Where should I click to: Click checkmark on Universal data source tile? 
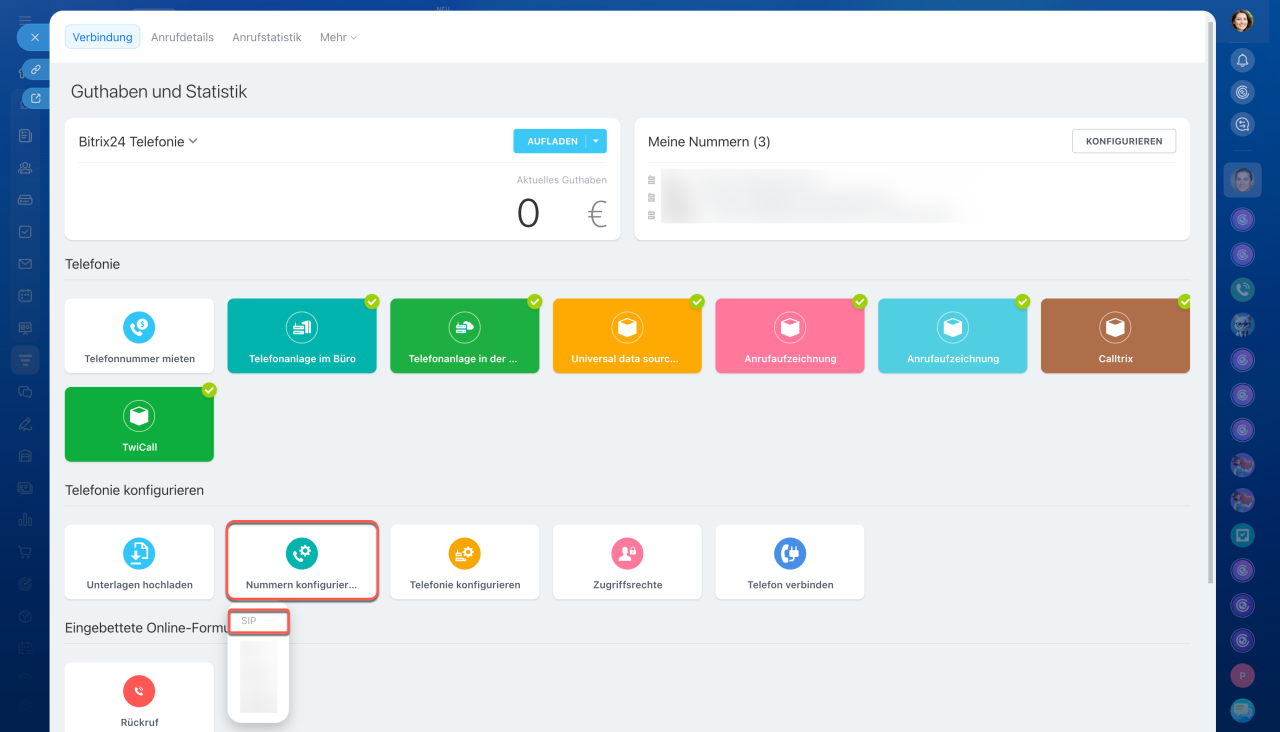(x=697, y=301)
